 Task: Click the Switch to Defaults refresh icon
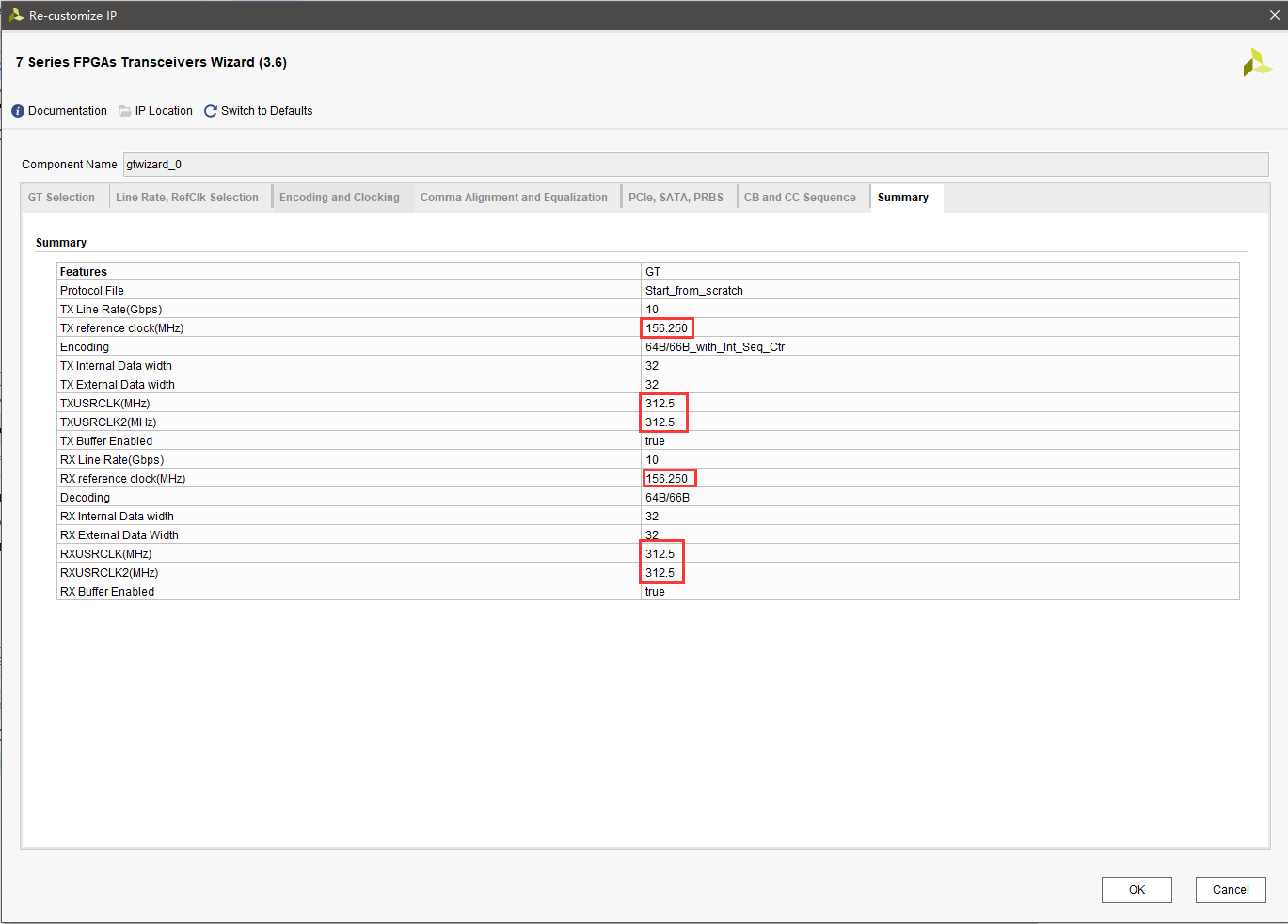coord(211,111)
